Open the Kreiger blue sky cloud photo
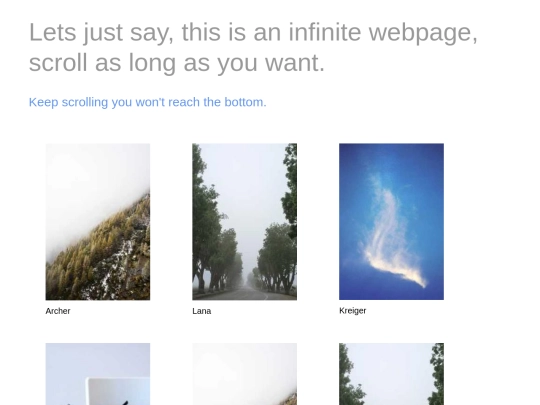The image size is (540, 405). pos(391,222)
